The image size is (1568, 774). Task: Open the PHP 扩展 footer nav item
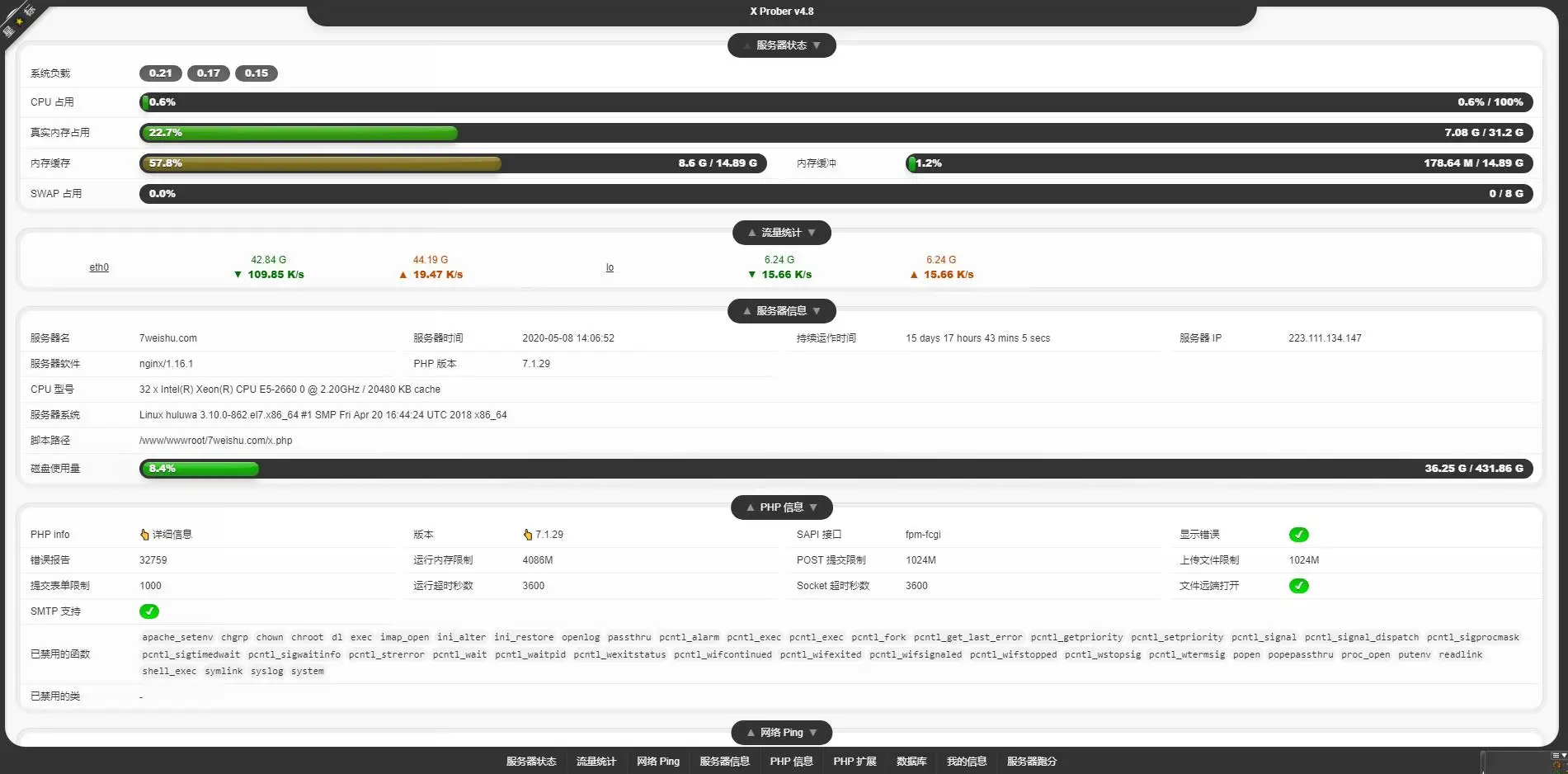(x=855, y=762)
